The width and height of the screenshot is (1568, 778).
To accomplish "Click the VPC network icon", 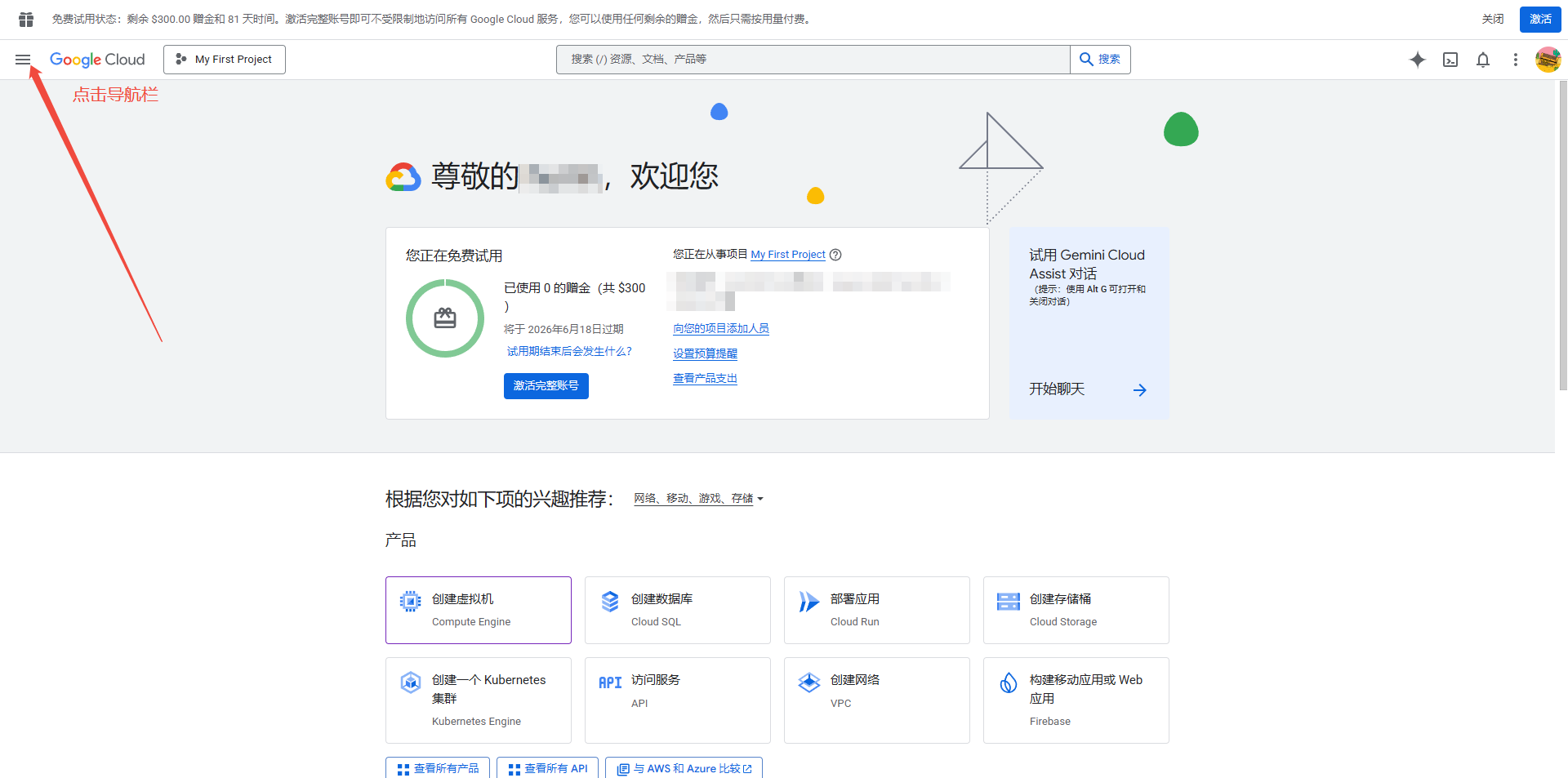I will pyautogui.click(x=809, y=682).
